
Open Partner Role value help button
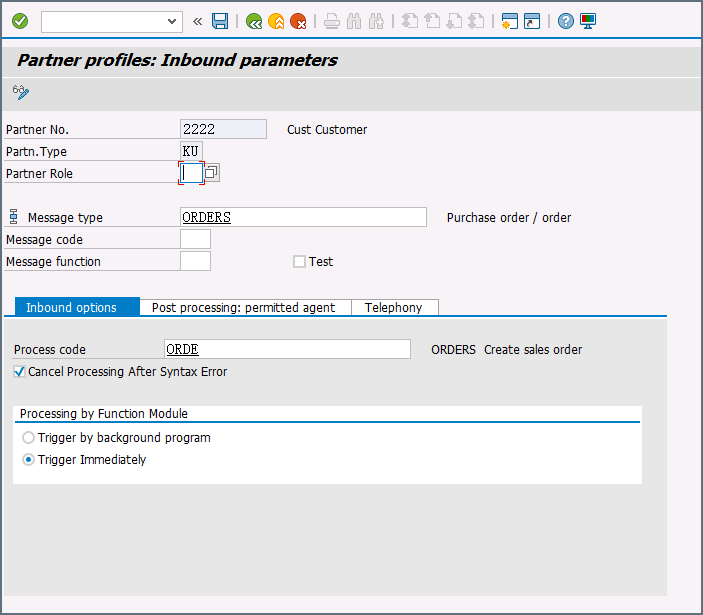[212, 173]
